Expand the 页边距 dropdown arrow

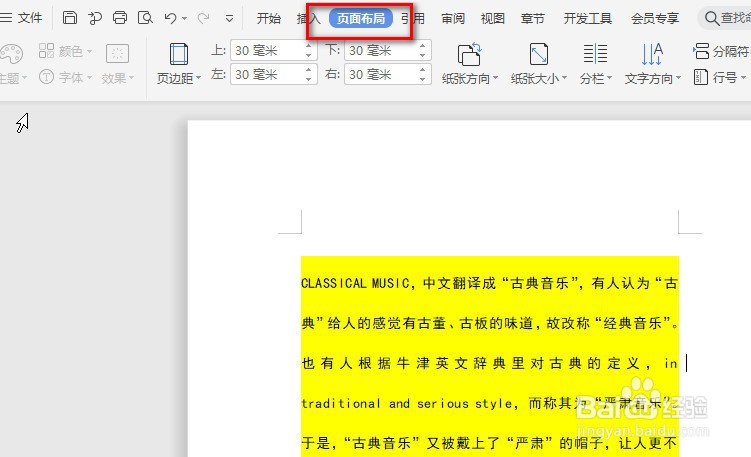pos(198,78)
